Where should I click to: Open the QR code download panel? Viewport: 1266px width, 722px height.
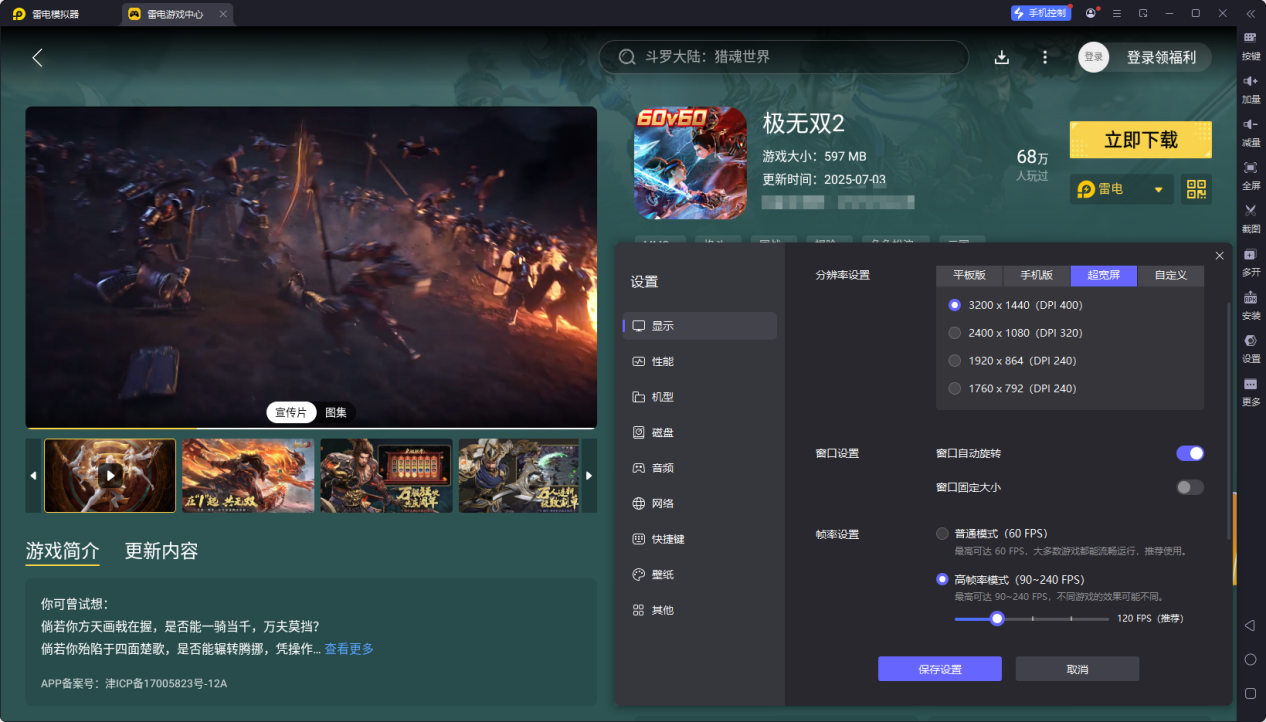(1196, 188)
